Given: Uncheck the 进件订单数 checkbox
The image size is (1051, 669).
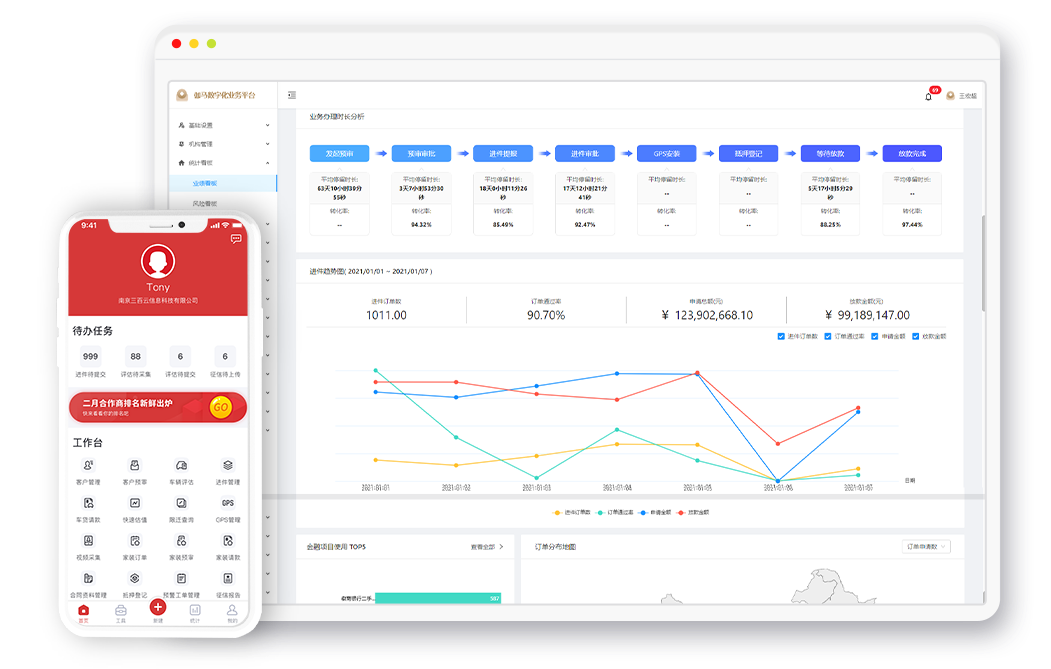Looking at the screenshot, I should 781,336.
